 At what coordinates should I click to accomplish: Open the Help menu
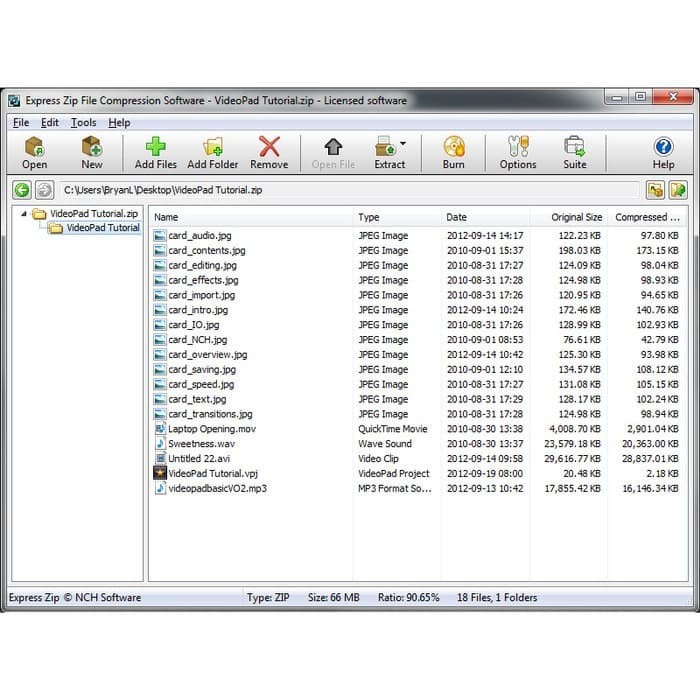point(119,123)
